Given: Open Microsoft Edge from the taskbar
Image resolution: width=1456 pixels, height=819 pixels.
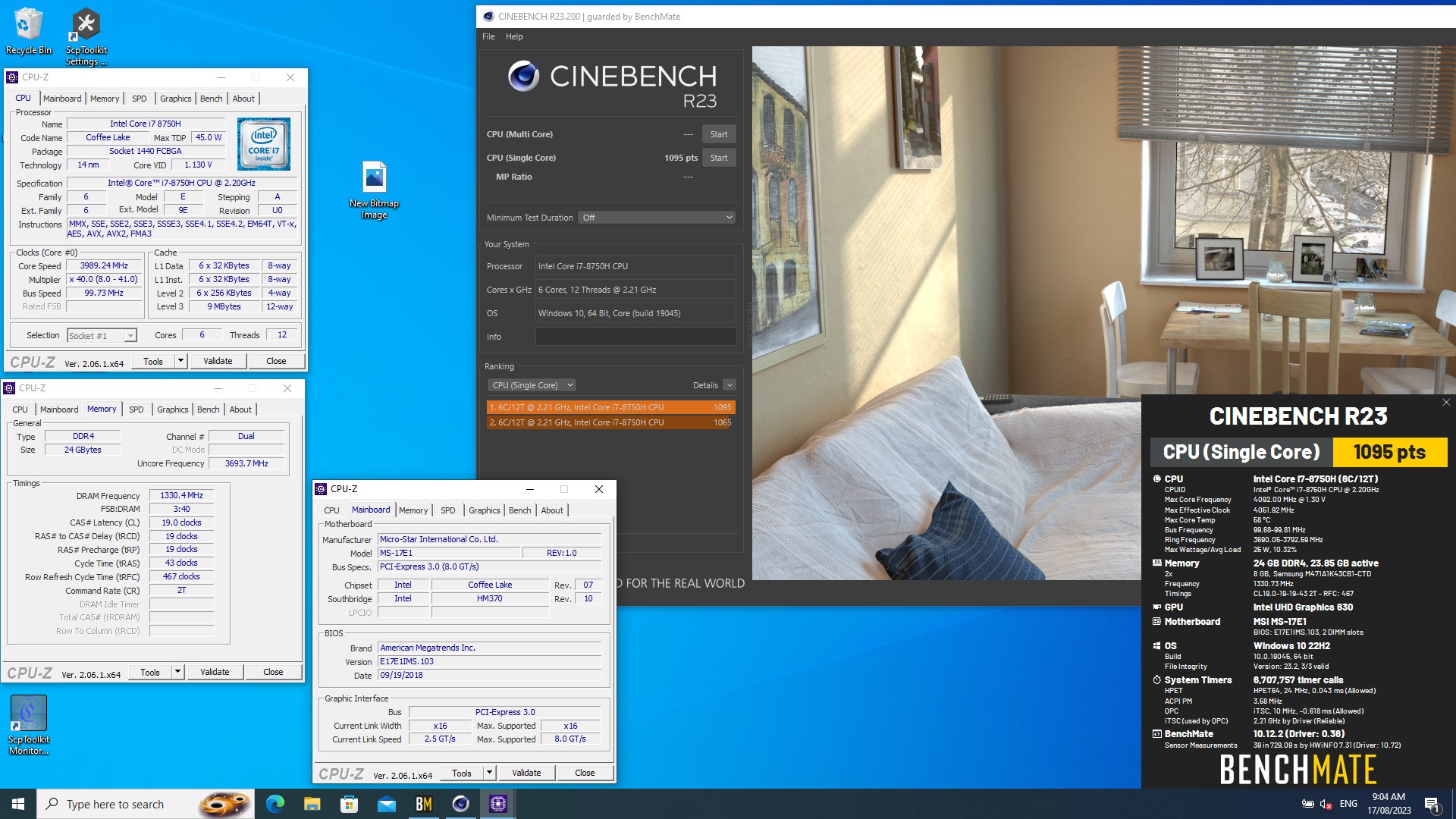Looking at the screenshot, I should pos(275,804).
